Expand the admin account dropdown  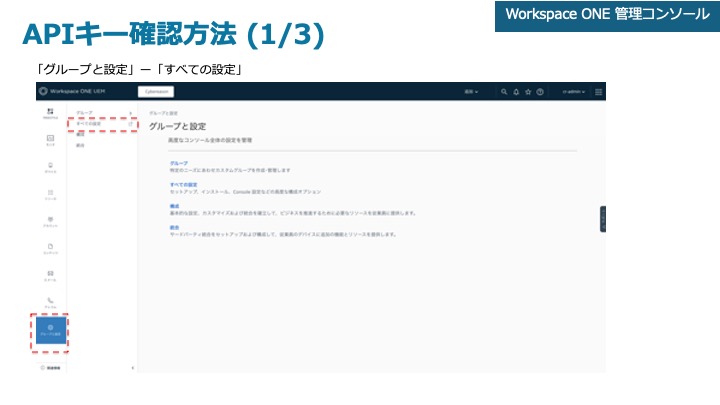pos(574,92)
